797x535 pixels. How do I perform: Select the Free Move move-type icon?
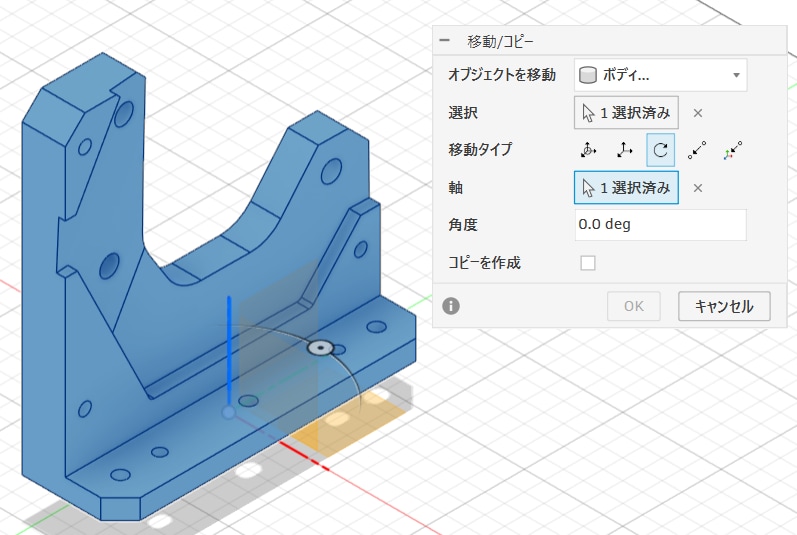(588, 150)
